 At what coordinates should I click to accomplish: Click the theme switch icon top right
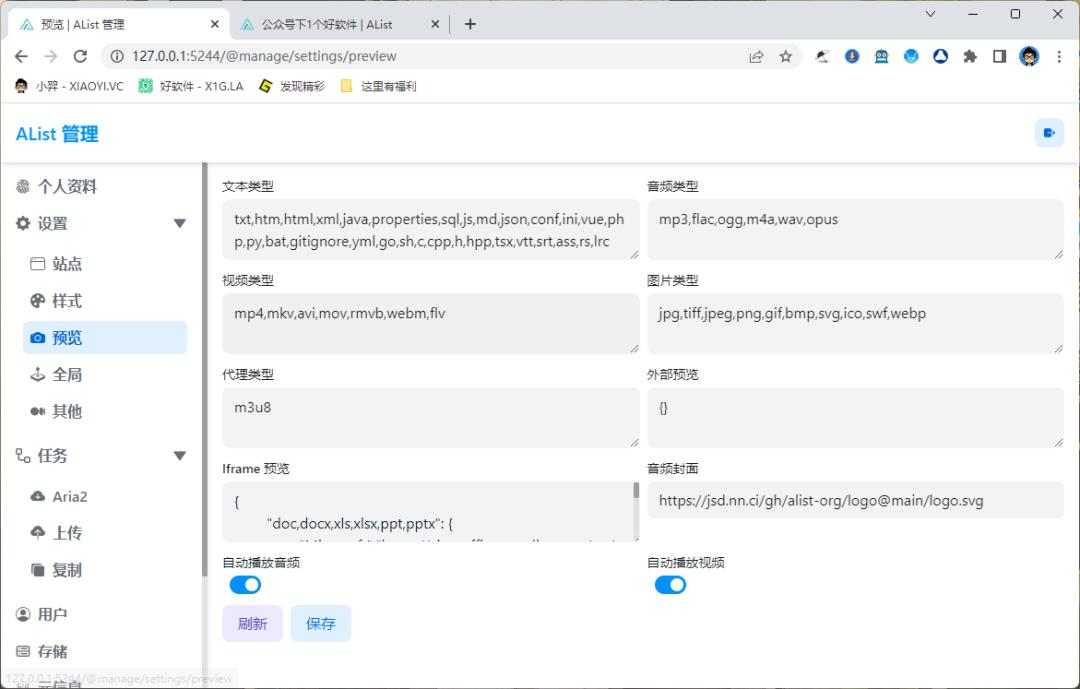tap(1048, 132)
